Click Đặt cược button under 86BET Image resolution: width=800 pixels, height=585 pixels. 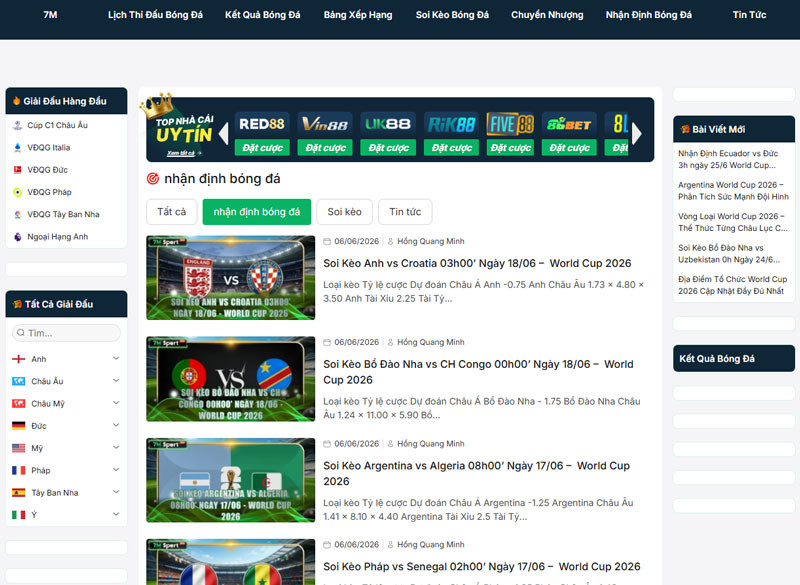(569, 147)
